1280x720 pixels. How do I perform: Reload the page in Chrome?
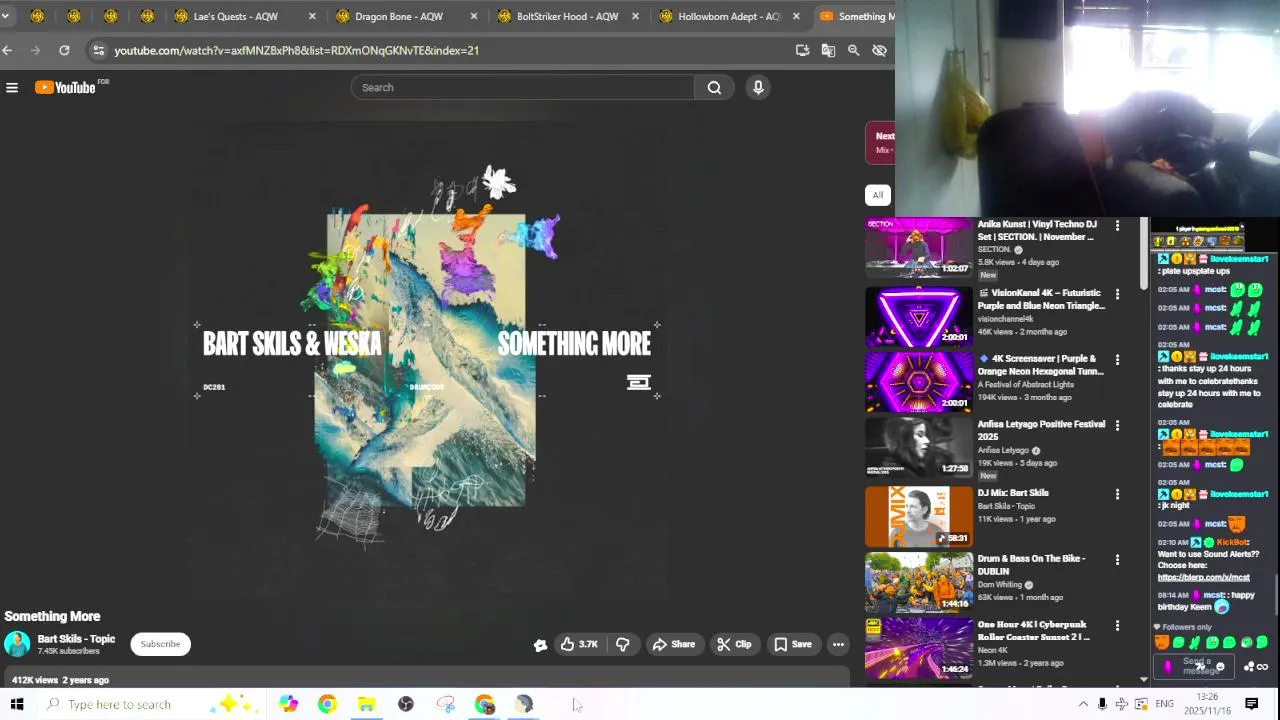(64, 50)
